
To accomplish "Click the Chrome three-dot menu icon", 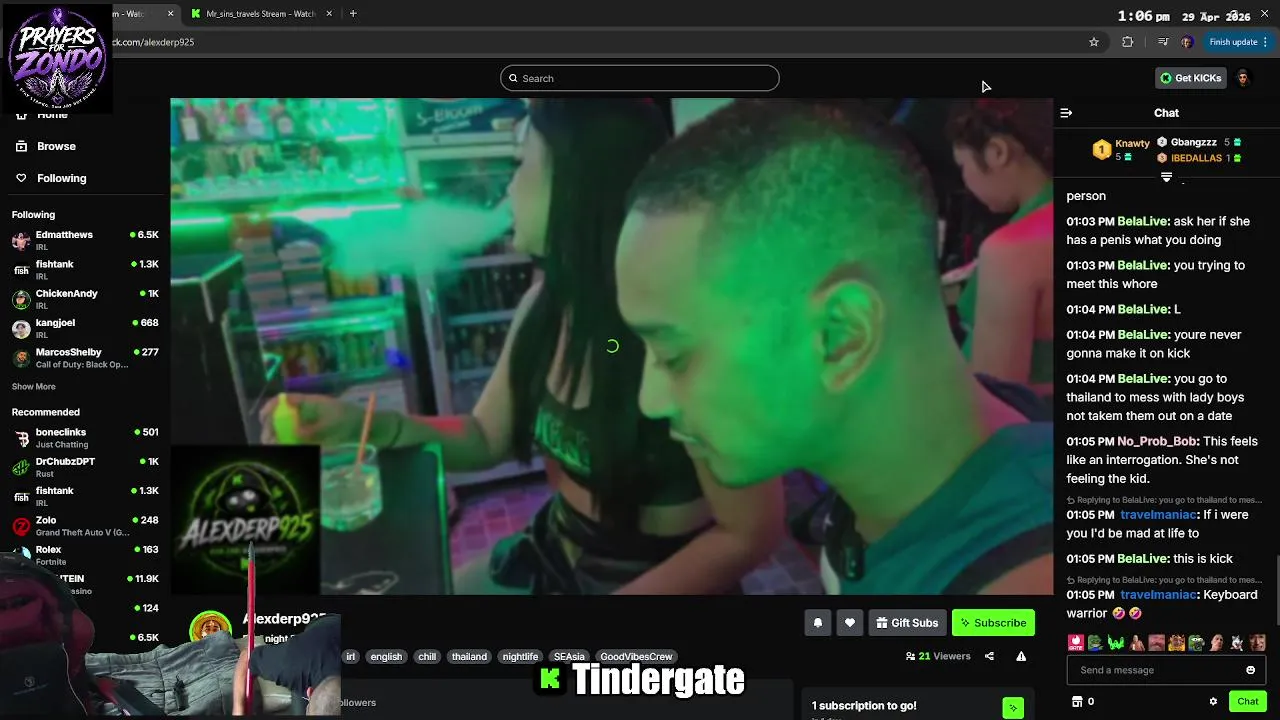I will pyautogui.click(x=1265, y=42).
